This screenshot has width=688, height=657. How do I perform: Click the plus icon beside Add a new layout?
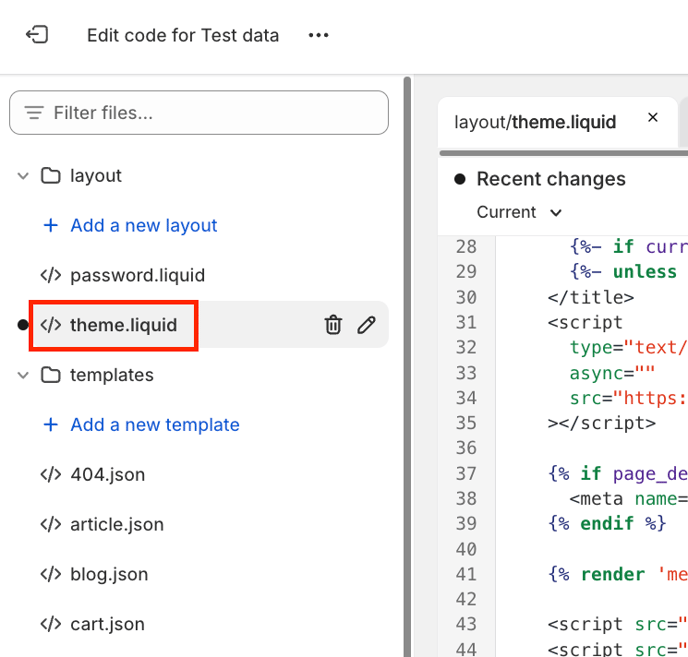(51, 225)
